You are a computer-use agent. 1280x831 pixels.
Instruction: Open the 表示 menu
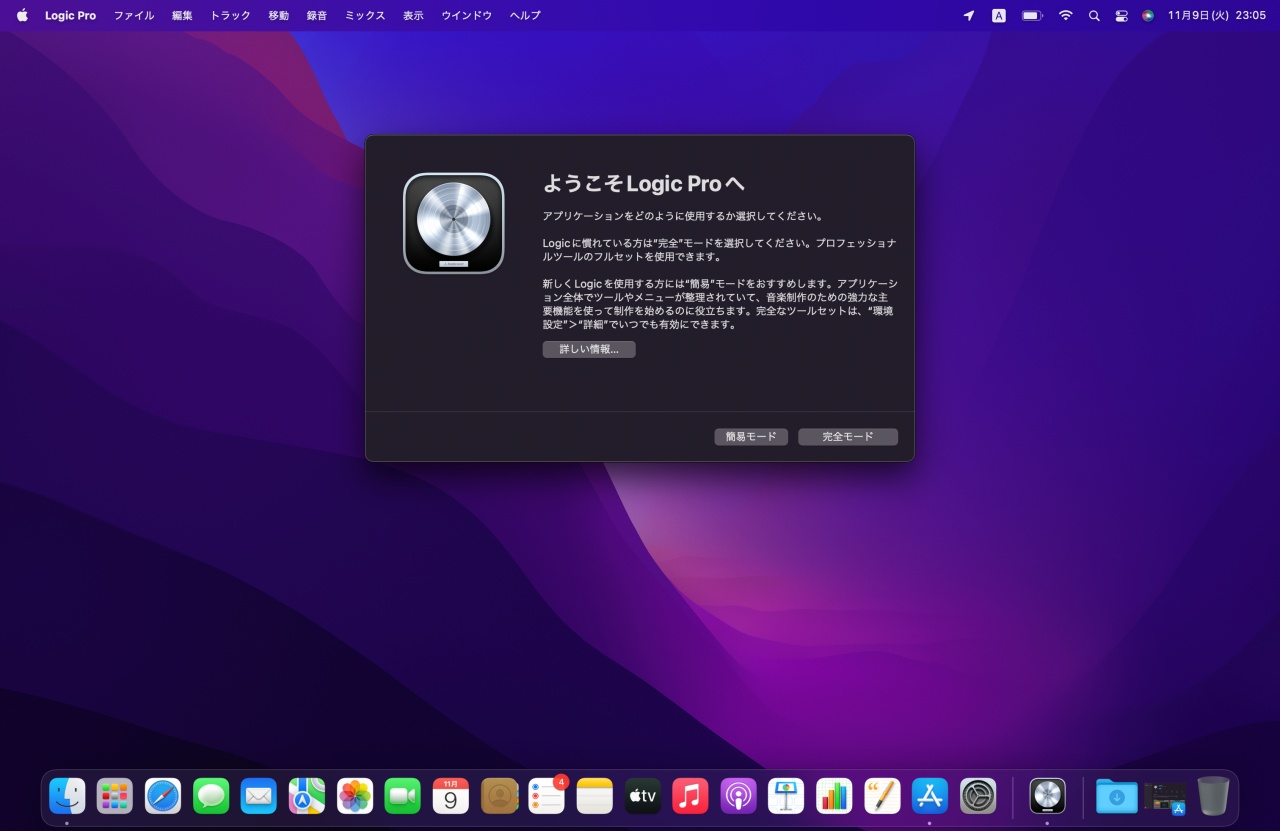pos(413,15)
